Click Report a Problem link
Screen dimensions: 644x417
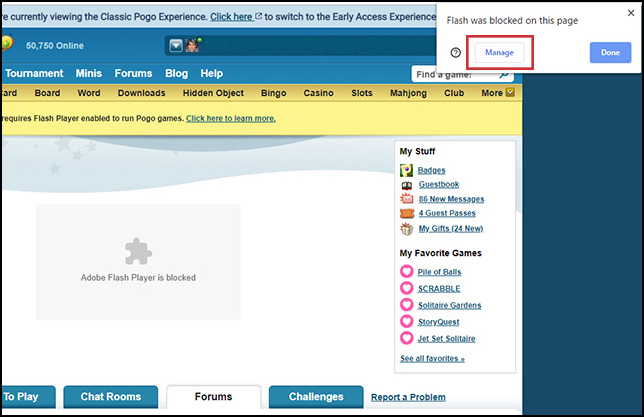[x=408, y=397]
